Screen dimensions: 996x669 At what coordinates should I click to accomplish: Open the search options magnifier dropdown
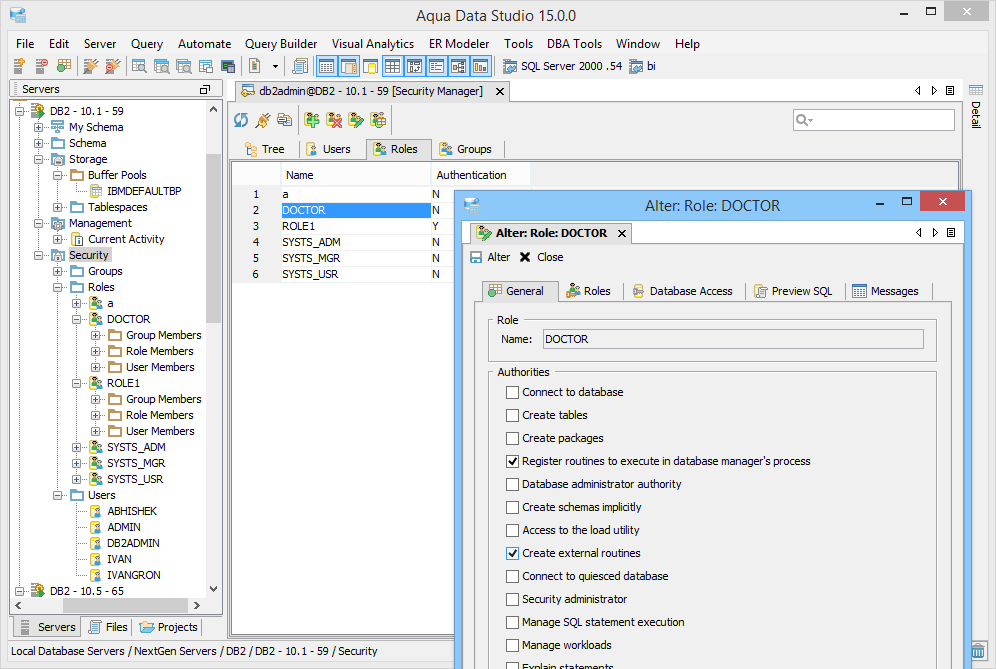[x=804, y=119]
